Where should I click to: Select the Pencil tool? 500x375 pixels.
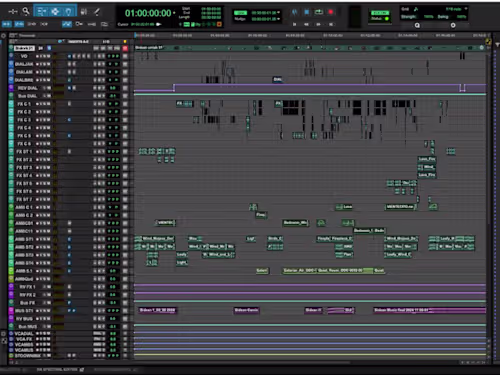point(97,12)
